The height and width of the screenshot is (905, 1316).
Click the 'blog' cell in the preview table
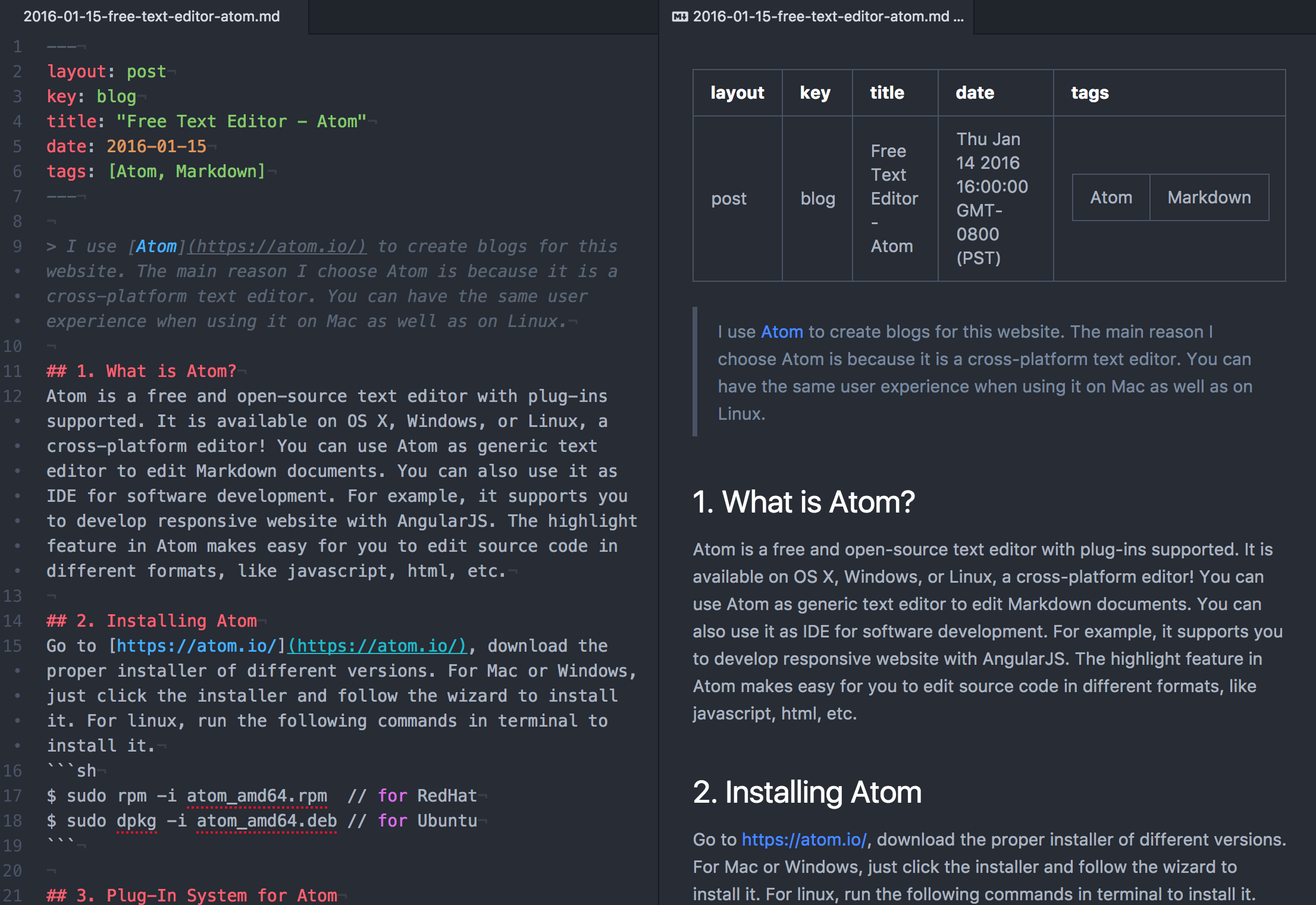coord(817,199)
